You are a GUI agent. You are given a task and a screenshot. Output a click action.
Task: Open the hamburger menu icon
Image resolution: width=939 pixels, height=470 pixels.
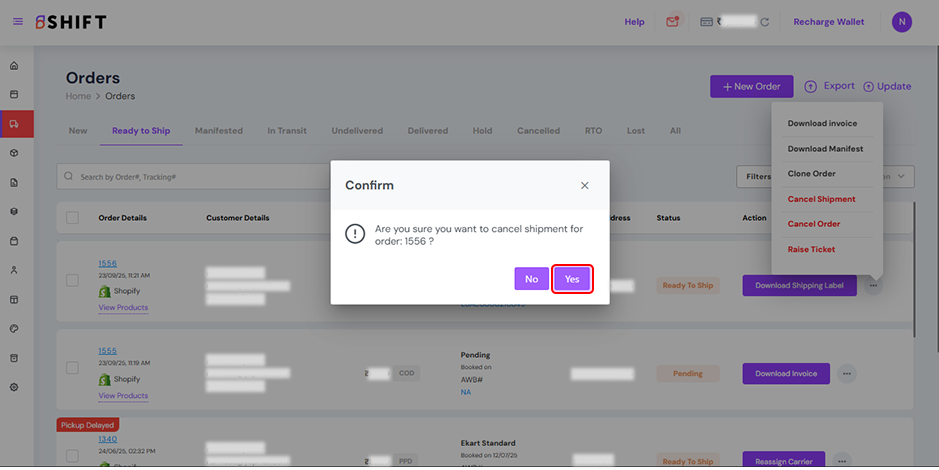coord(18,22)
